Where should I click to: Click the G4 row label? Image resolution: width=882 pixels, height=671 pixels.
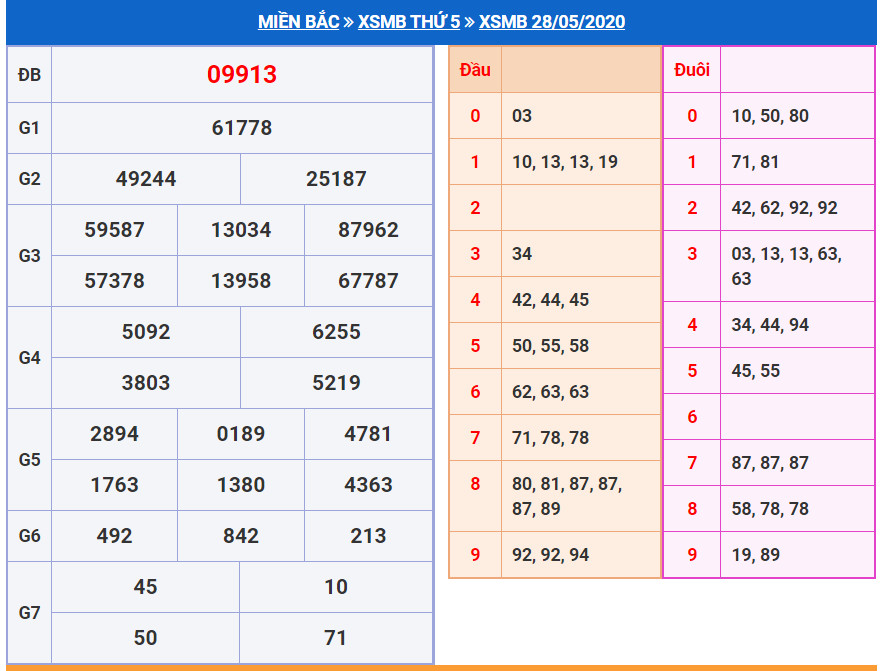click(29, 357)
